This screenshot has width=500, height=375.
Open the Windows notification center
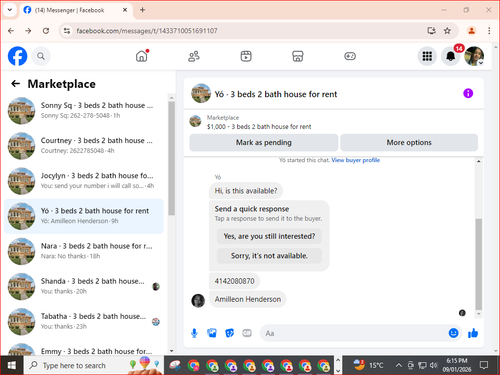(484, 365)
